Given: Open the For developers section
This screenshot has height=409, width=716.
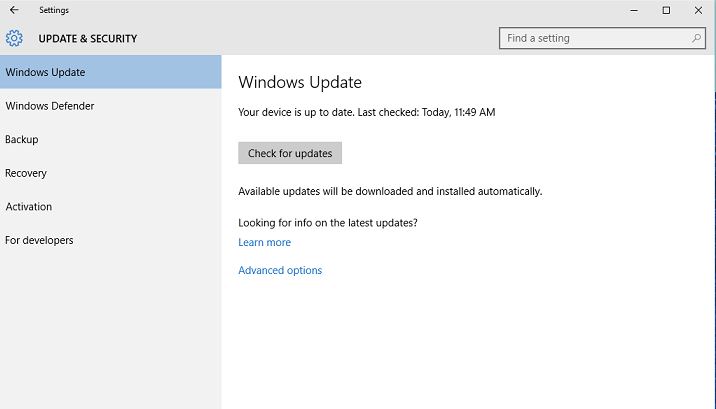Looking at the screenshot, I should 111,240.
